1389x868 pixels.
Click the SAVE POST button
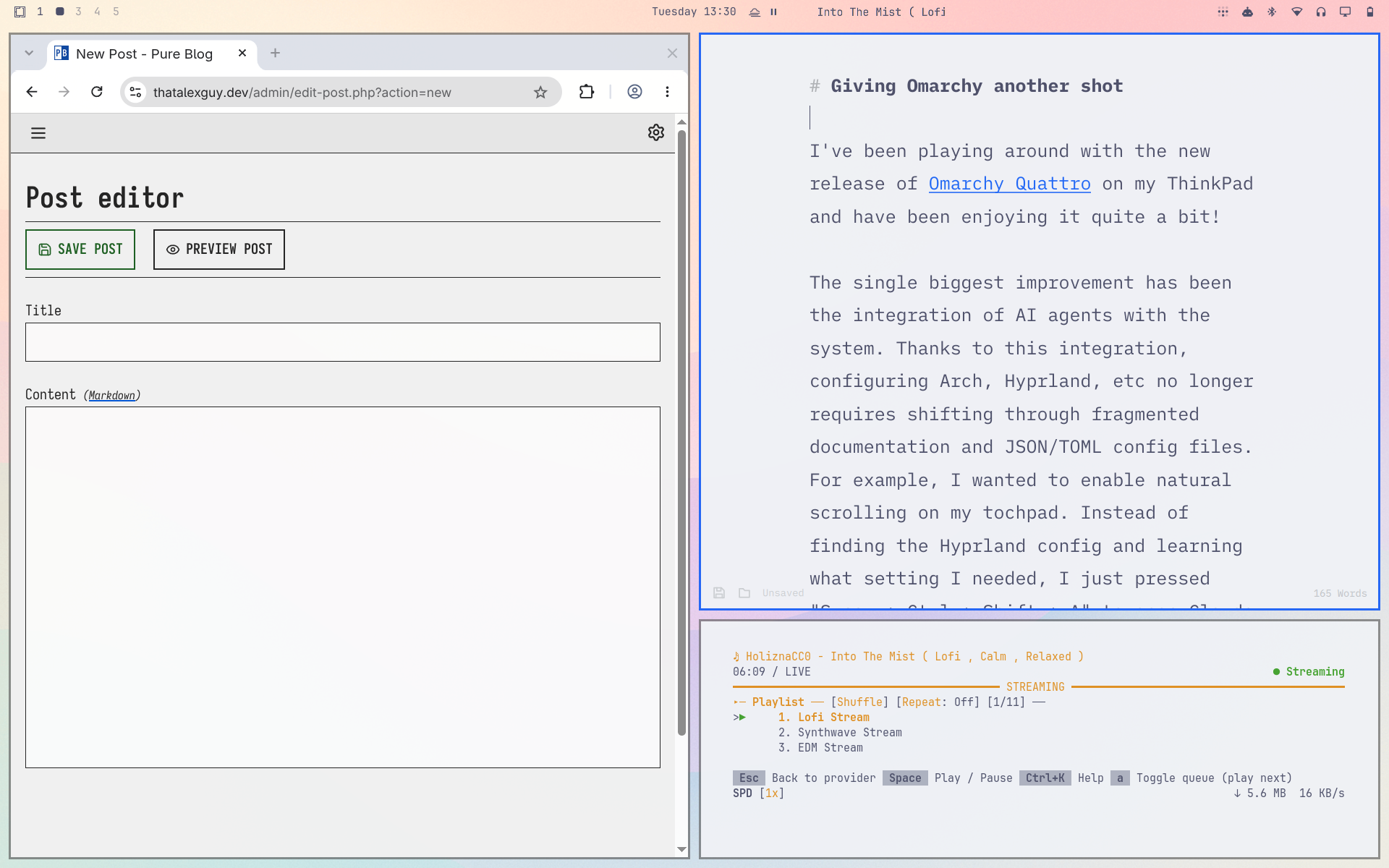[x=80, y=250]
